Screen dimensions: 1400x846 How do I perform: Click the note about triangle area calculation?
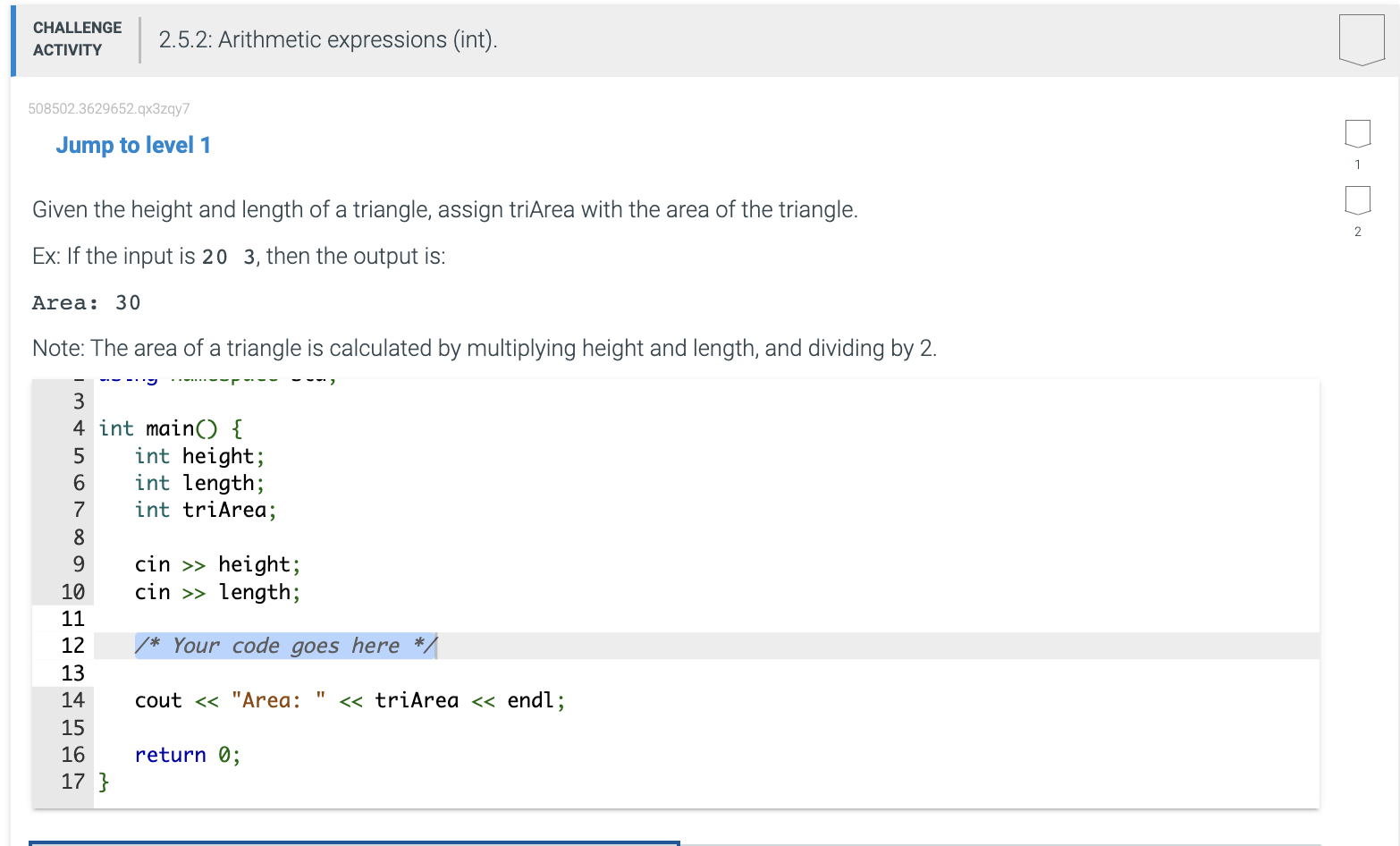(483, 348)
